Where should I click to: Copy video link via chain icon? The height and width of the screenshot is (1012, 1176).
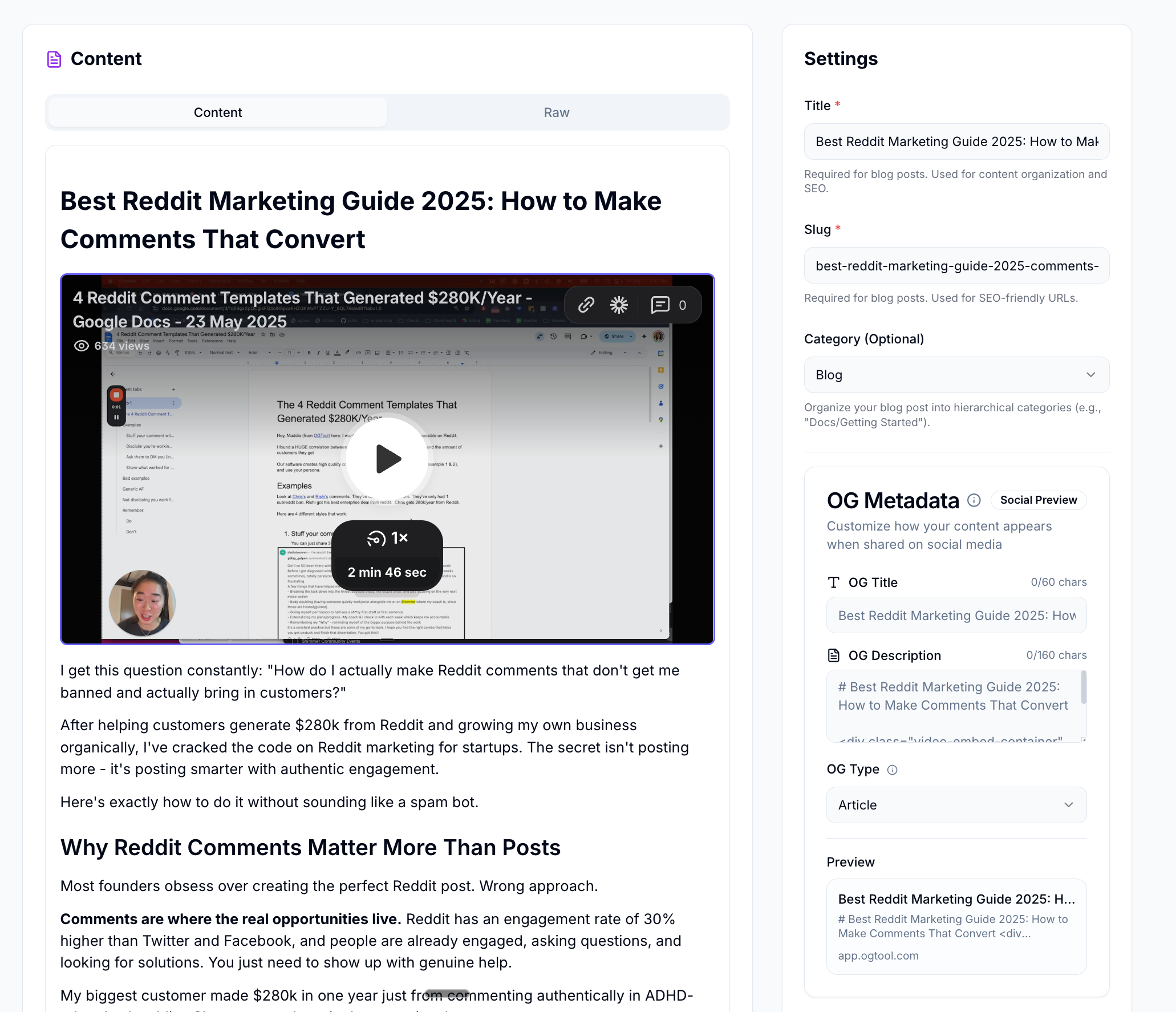[586, 305]
